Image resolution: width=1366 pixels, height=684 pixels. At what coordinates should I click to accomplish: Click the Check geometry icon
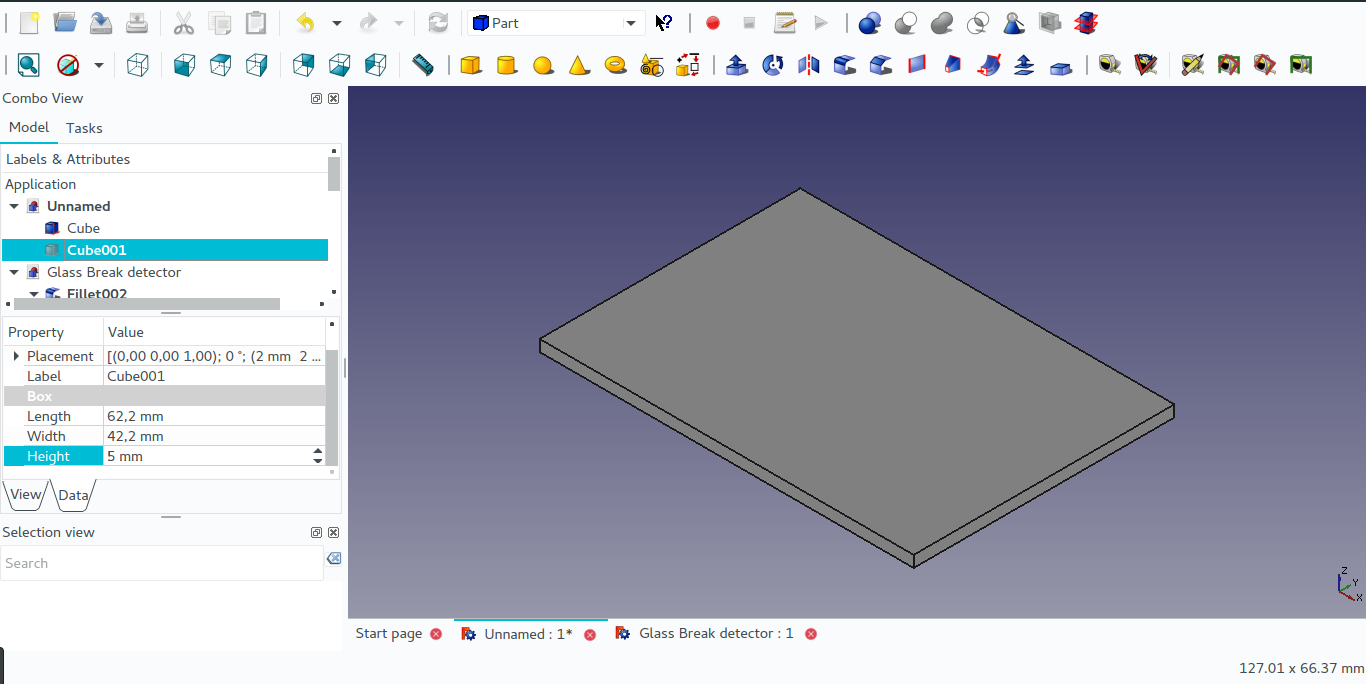(x=1014, y=23)
